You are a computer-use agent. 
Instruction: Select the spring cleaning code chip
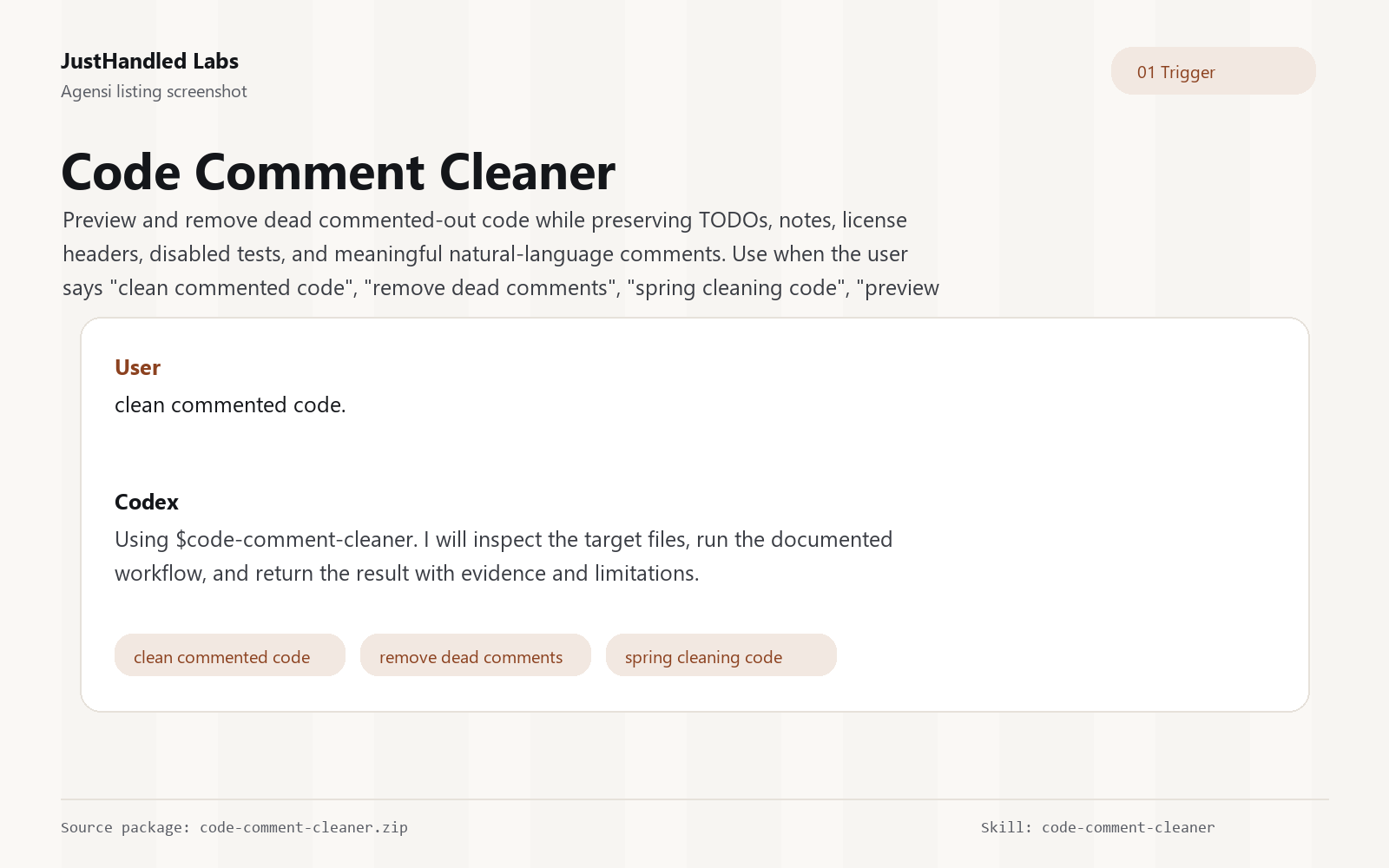pyautogui.click(x=721, y=655)
